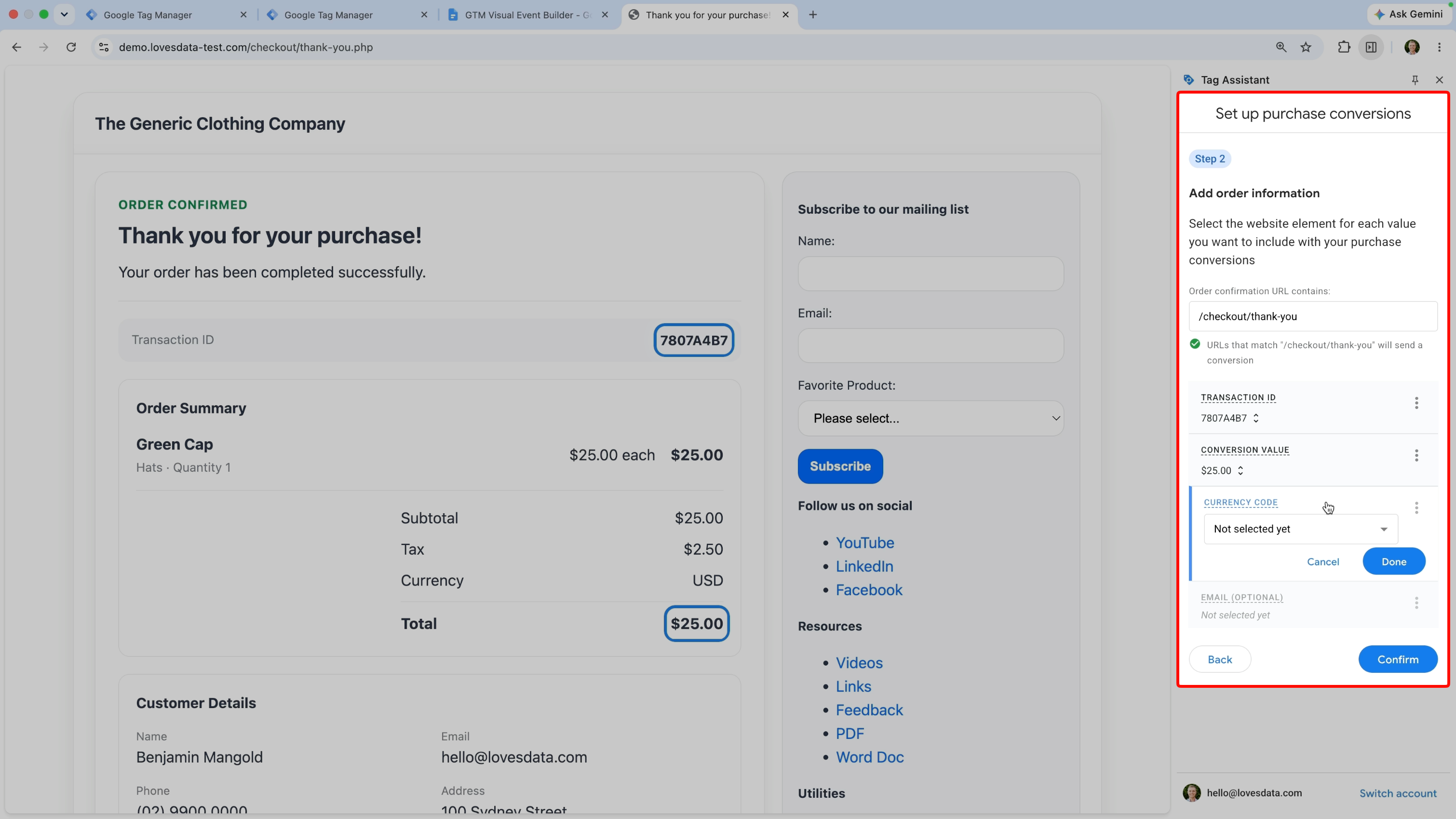The width and height of the screenshot is (1456, 819).
Task: Click the mailing list Name field
Action: (930, 274)
